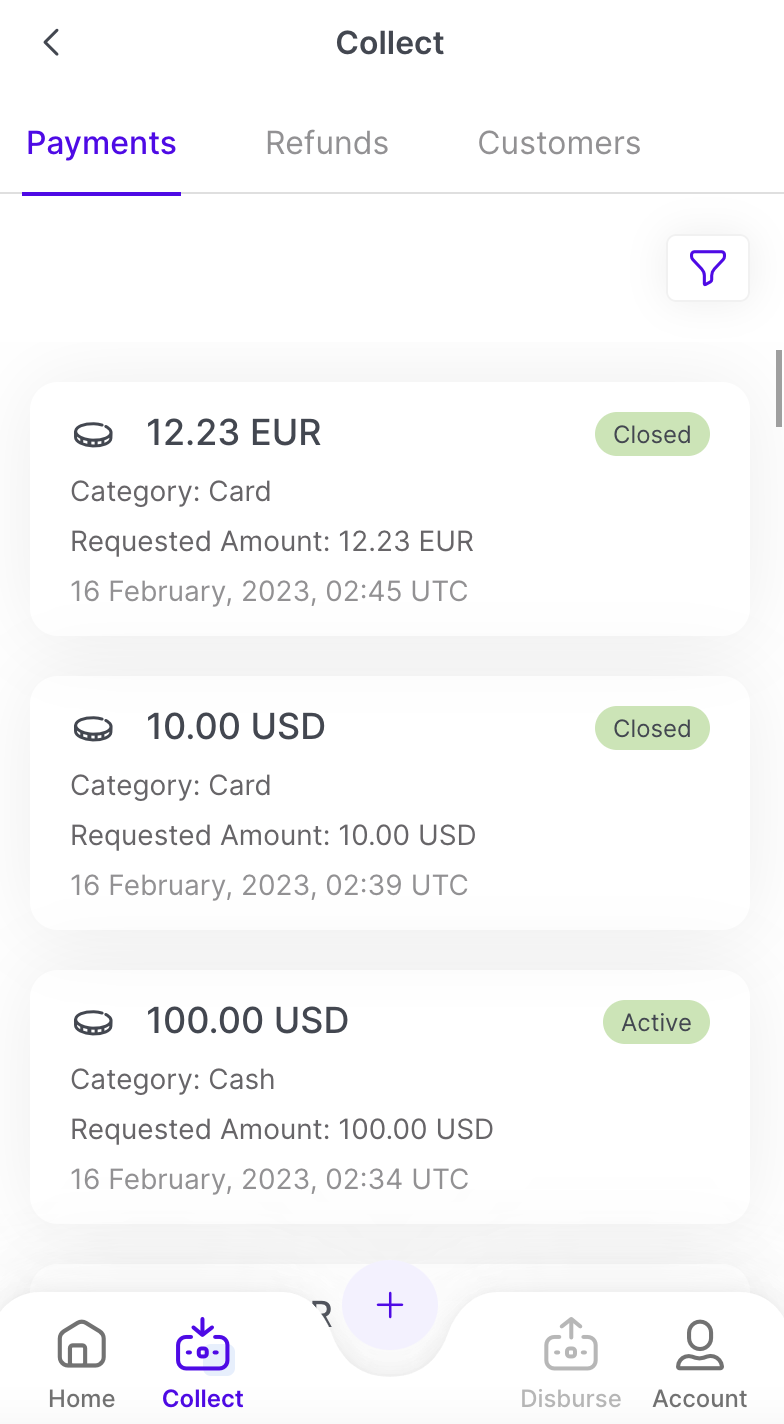This screenshot has height=1424, width=784.
Task: Tap the Collect navigation icon
Action: (203, 1346)
